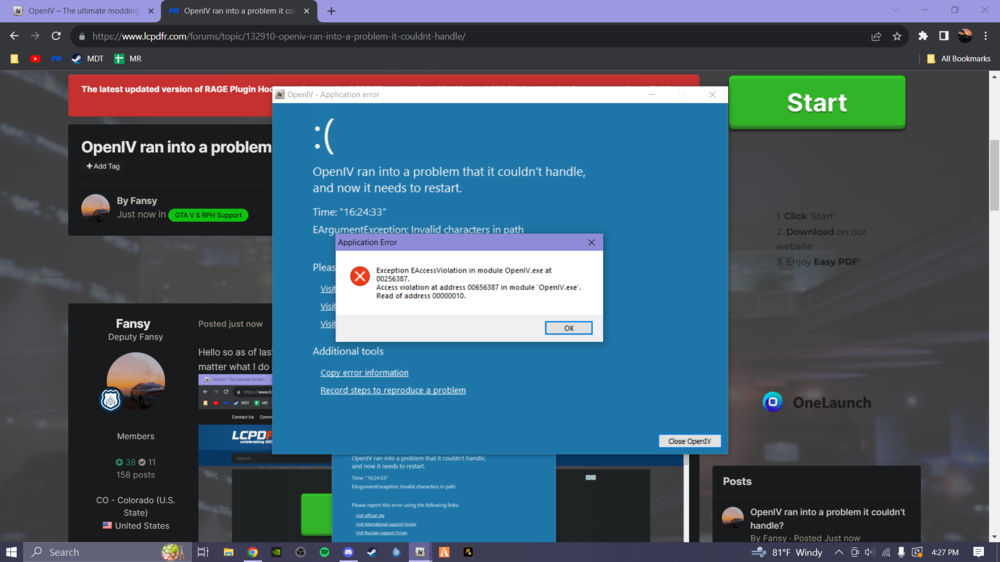
Task: Open the All Bookmarks folder
Action: 959,59
